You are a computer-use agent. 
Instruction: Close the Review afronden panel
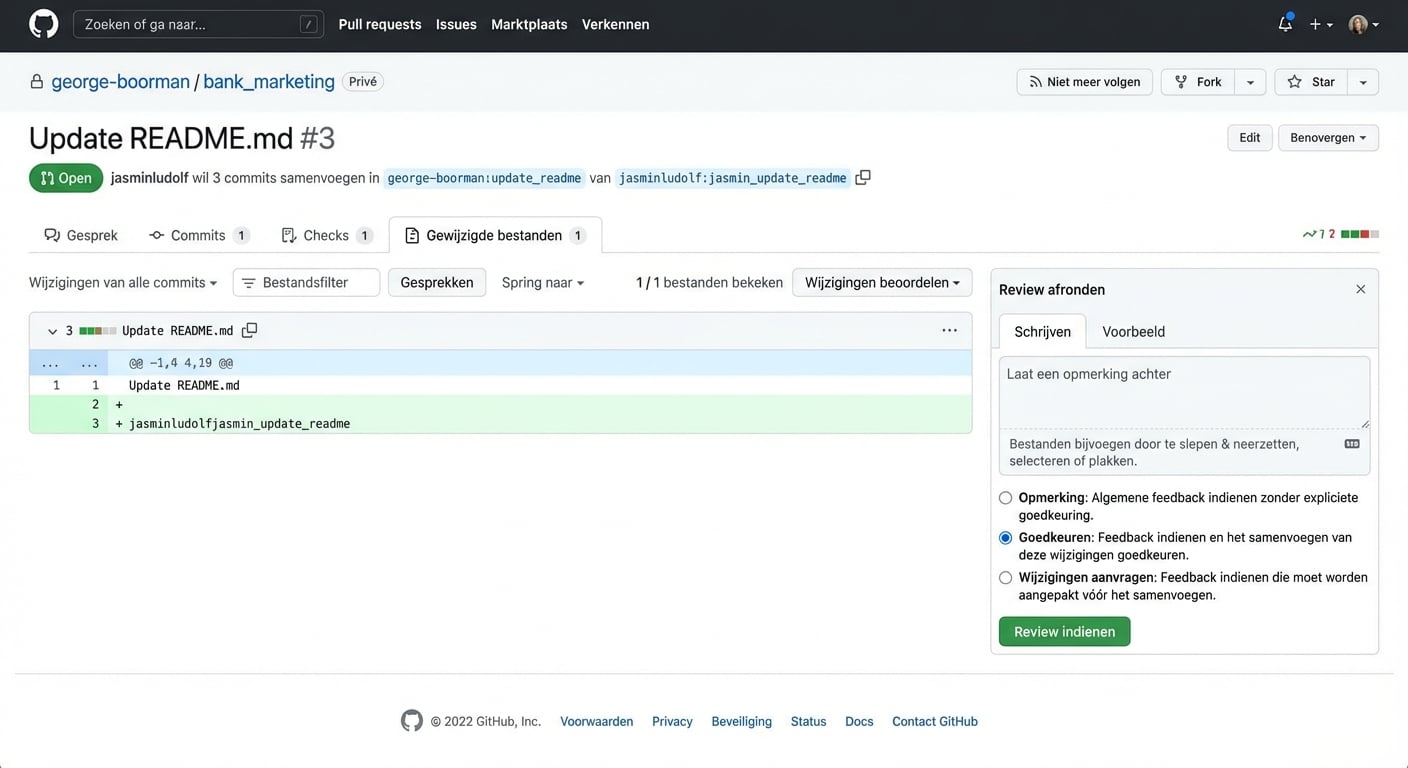(1360, 289)
